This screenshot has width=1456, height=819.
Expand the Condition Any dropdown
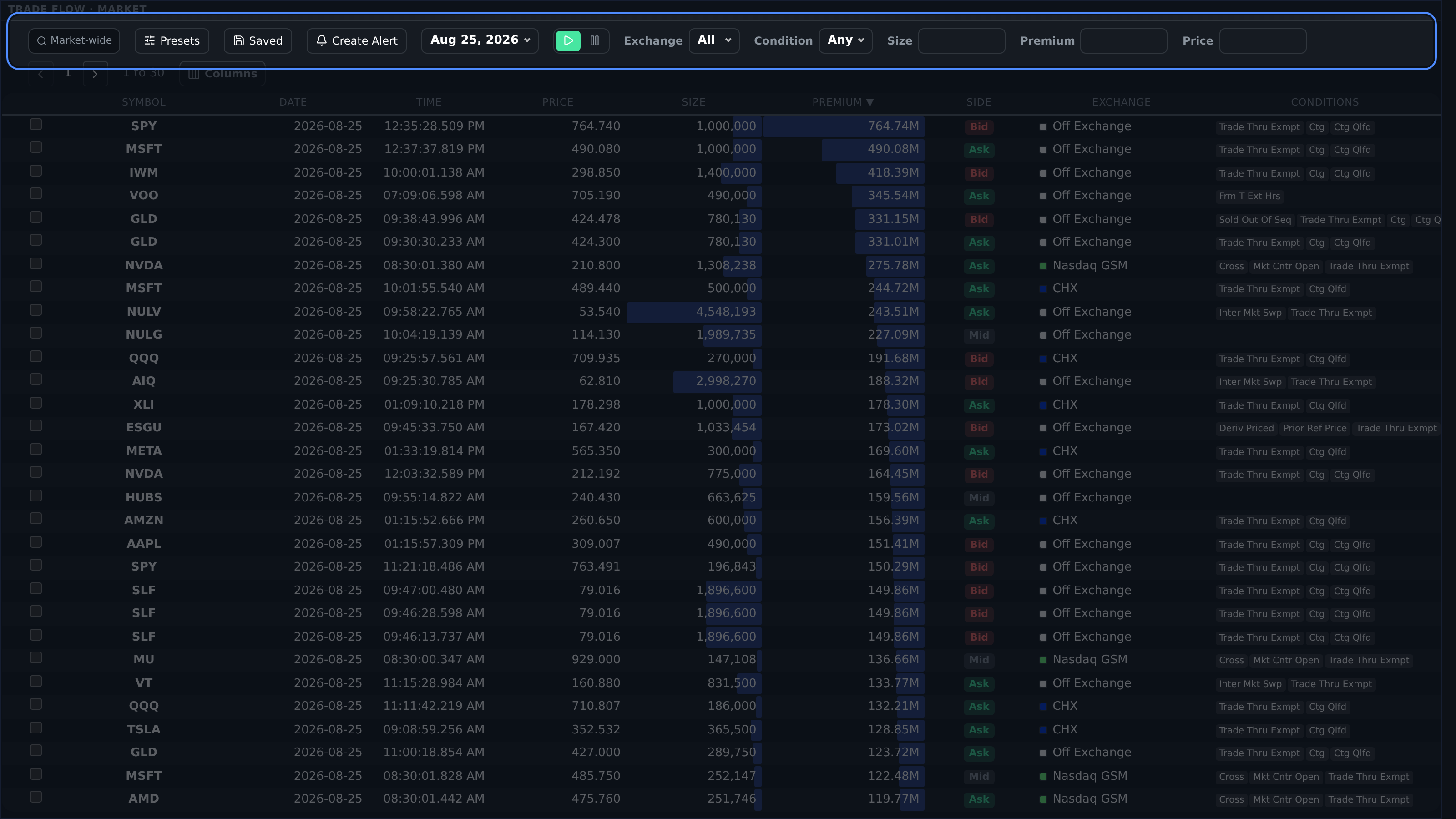845,40
